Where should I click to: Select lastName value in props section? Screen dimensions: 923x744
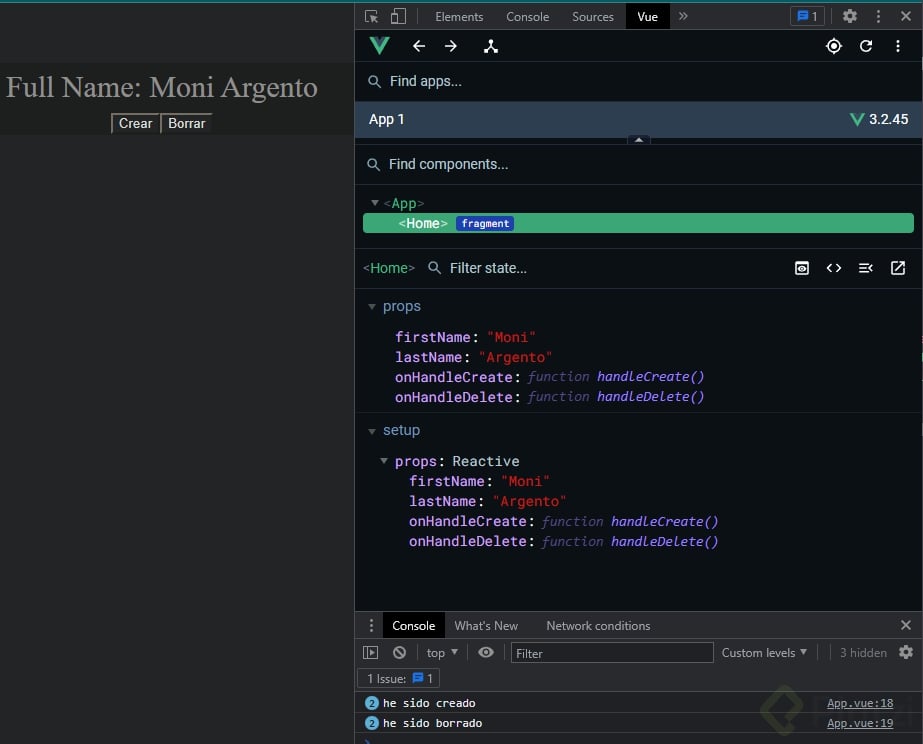515,357
